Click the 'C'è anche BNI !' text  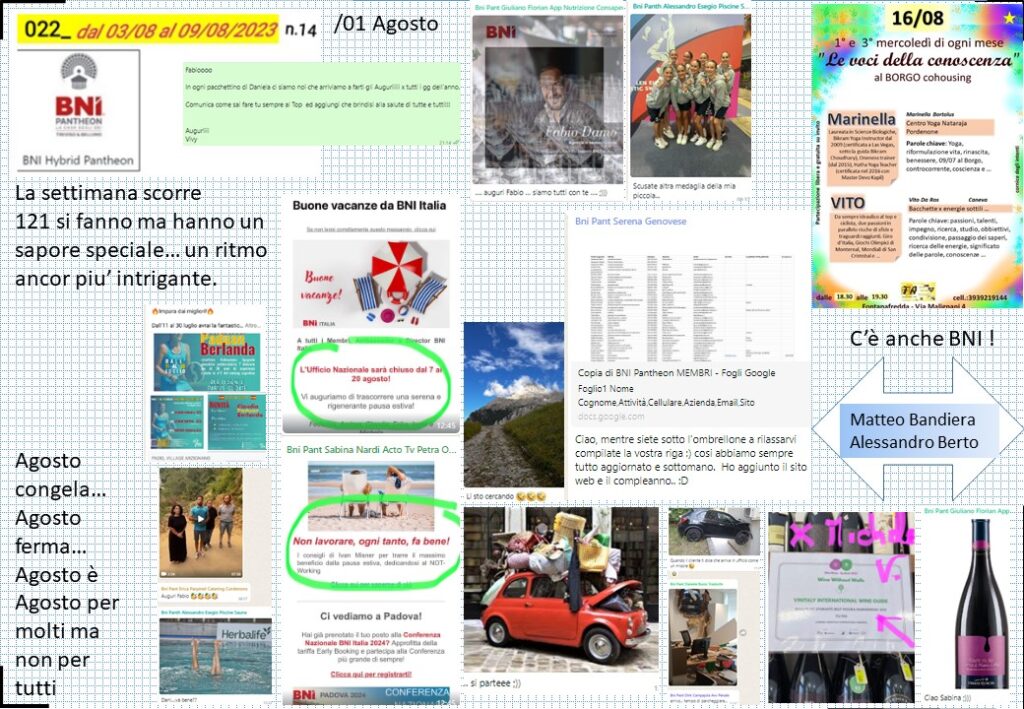tap(922, 339)
